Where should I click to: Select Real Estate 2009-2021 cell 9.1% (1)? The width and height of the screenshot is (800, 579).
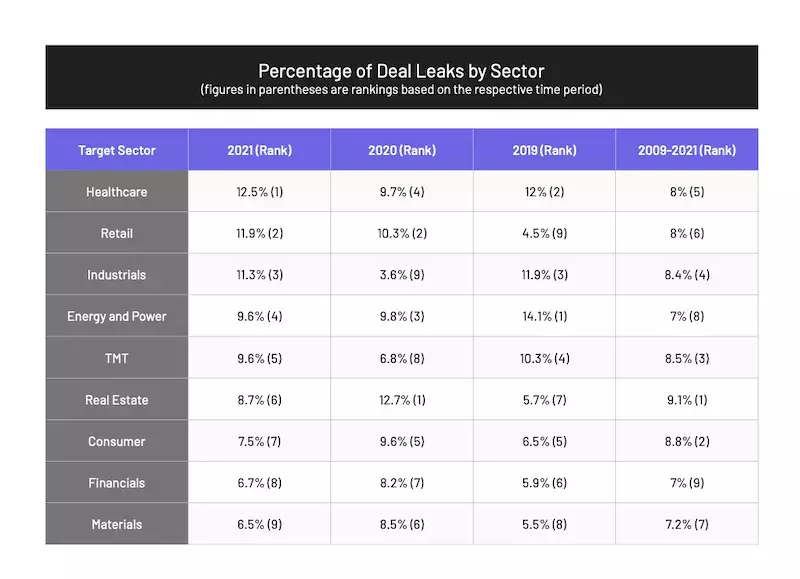point(687,400)
